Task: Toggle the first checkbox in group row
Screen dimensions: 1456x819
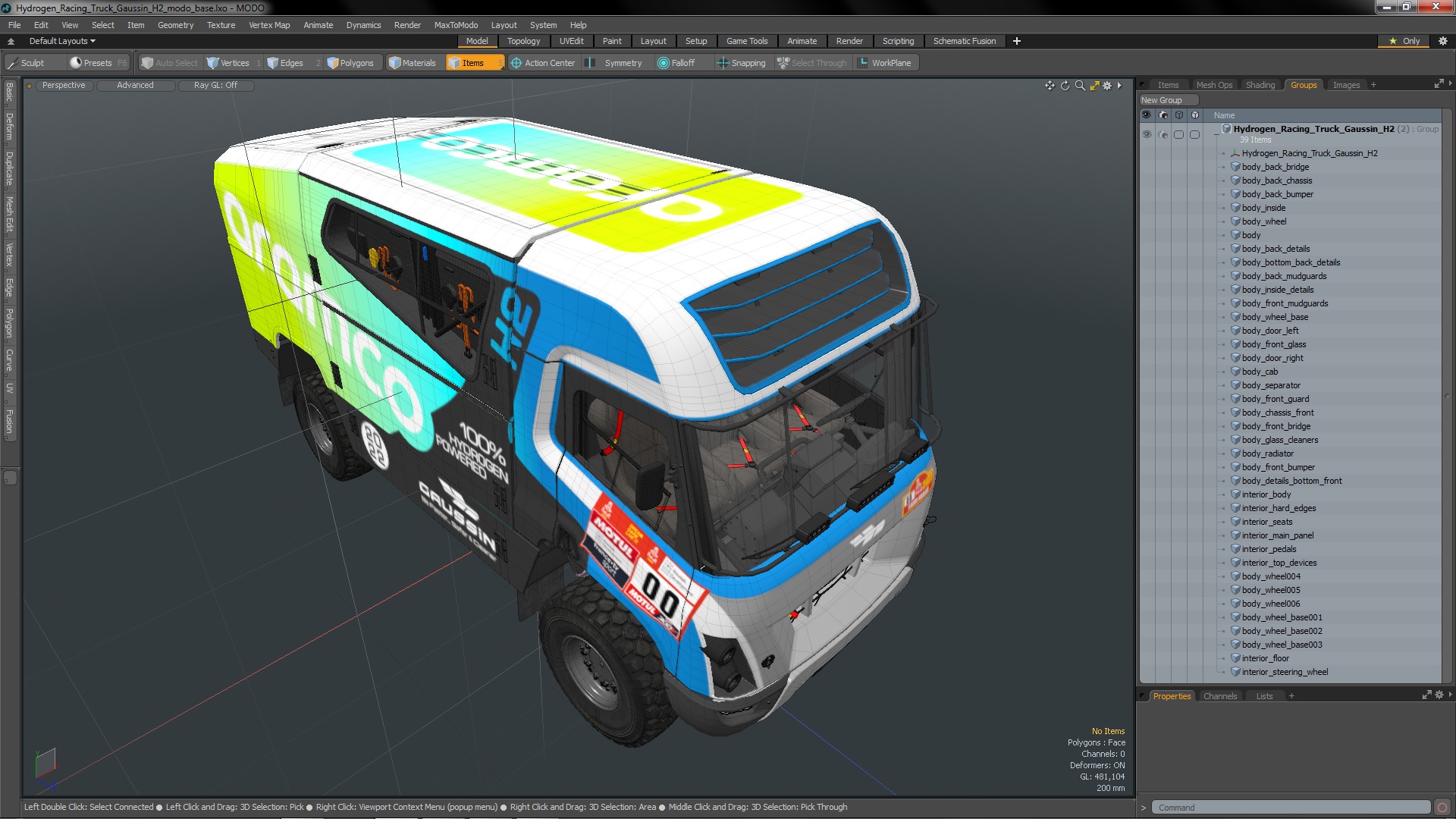Action: click(x=1179, y=134)
